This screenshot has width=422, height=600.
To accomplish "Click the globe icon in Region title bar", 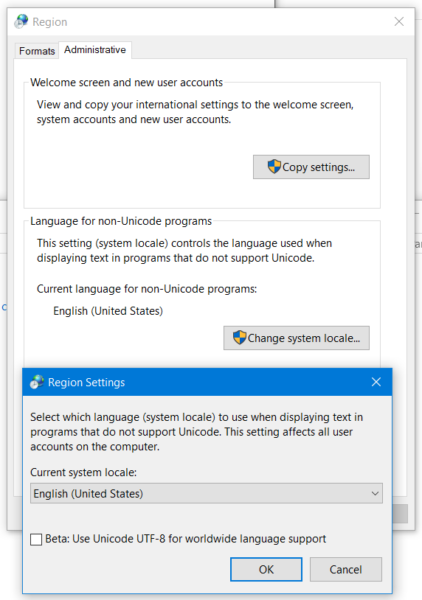I will click(21, 21).
